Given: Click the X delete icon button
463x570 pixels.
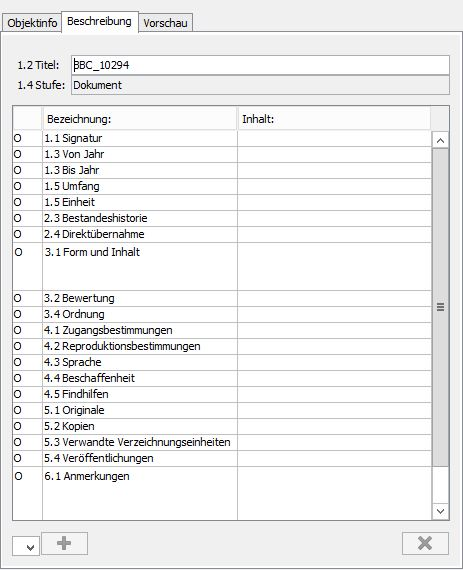Looking at the screenshot, I should (425, 543).
